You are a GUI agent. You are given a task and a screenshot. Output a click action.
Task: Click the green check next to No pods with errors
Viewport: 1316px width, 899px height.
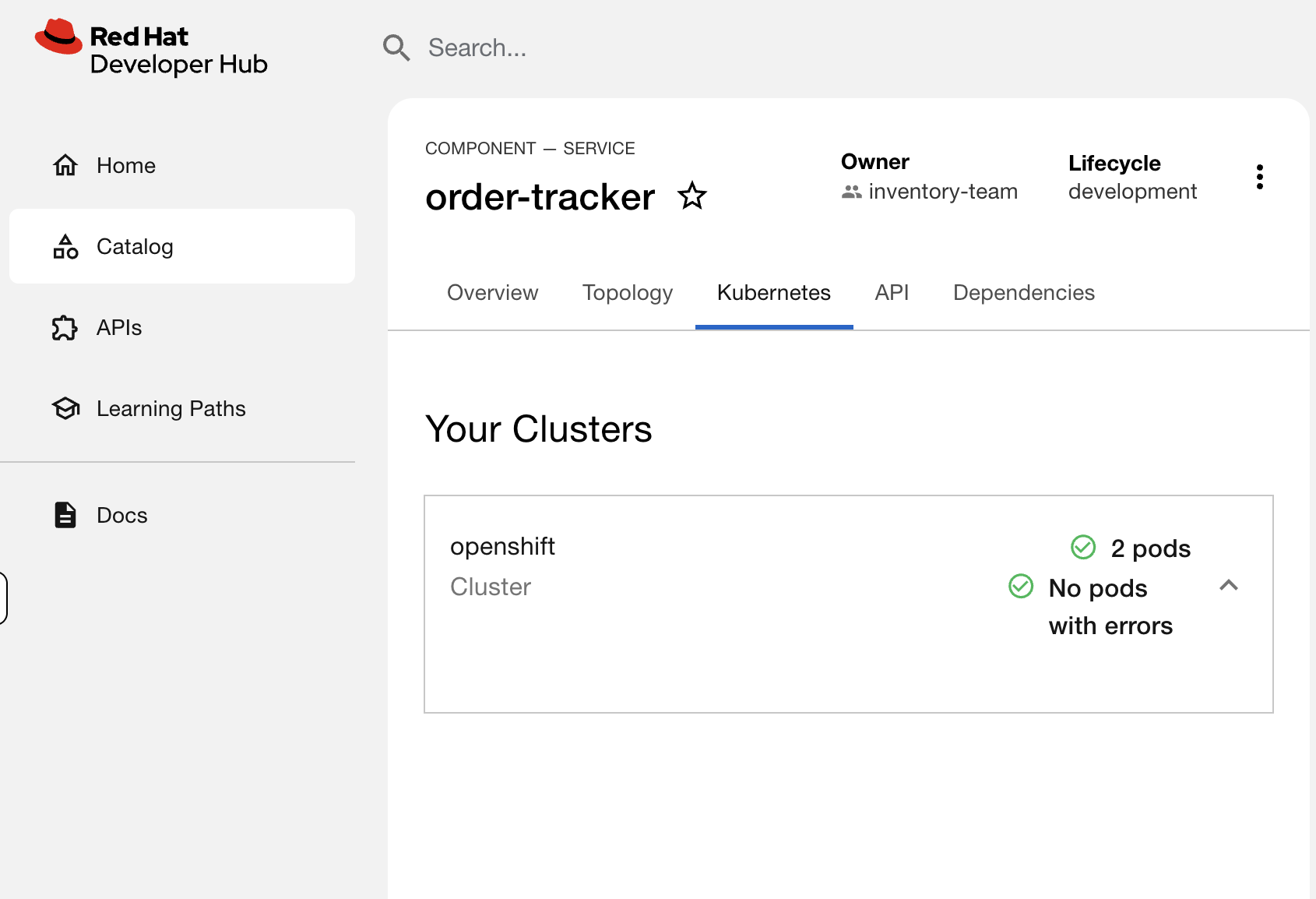pos(1021,586)
